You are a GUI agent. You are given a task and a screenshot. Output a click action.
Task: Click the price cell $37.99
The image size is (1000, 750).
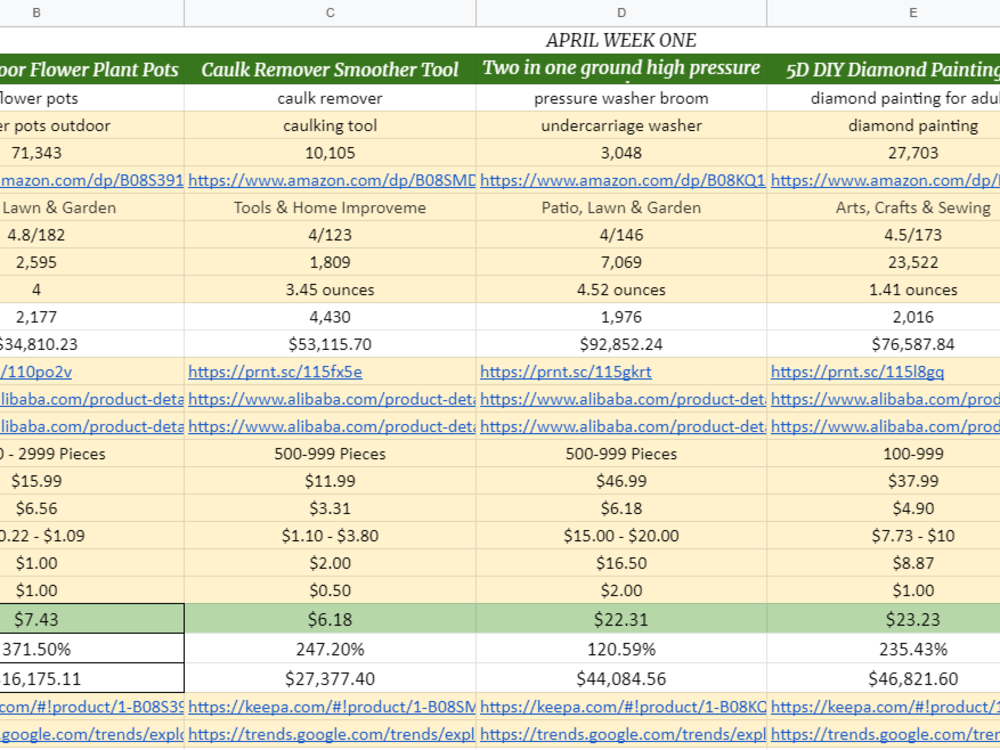(883, 482)
